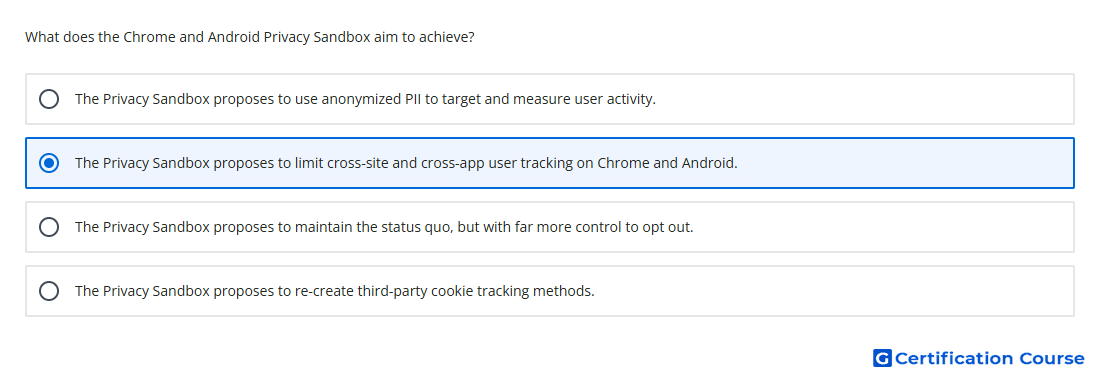Choose the radio button for maintain status quo

(x=49, y=227)
